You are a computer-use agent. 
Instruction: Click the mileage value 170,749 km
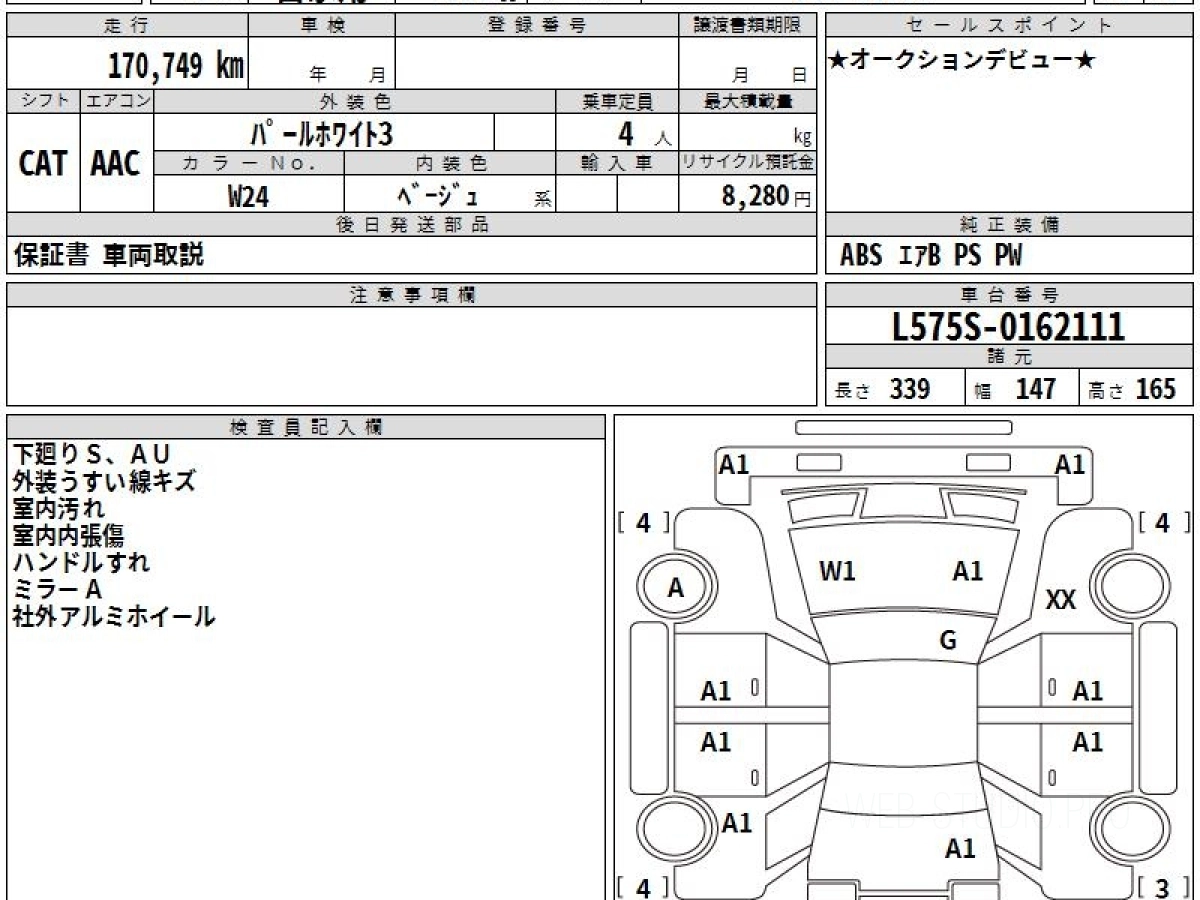176,66
